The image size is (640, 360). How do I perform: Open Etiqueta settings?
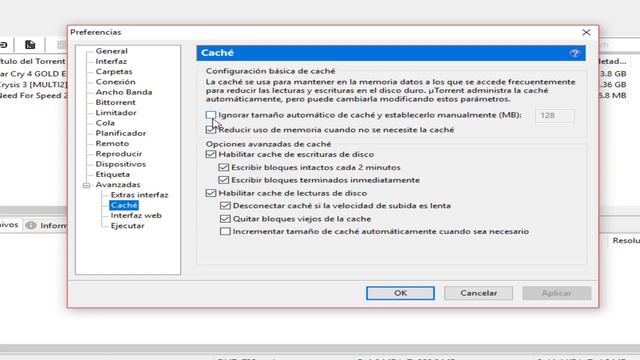click(x=113, y=174)
